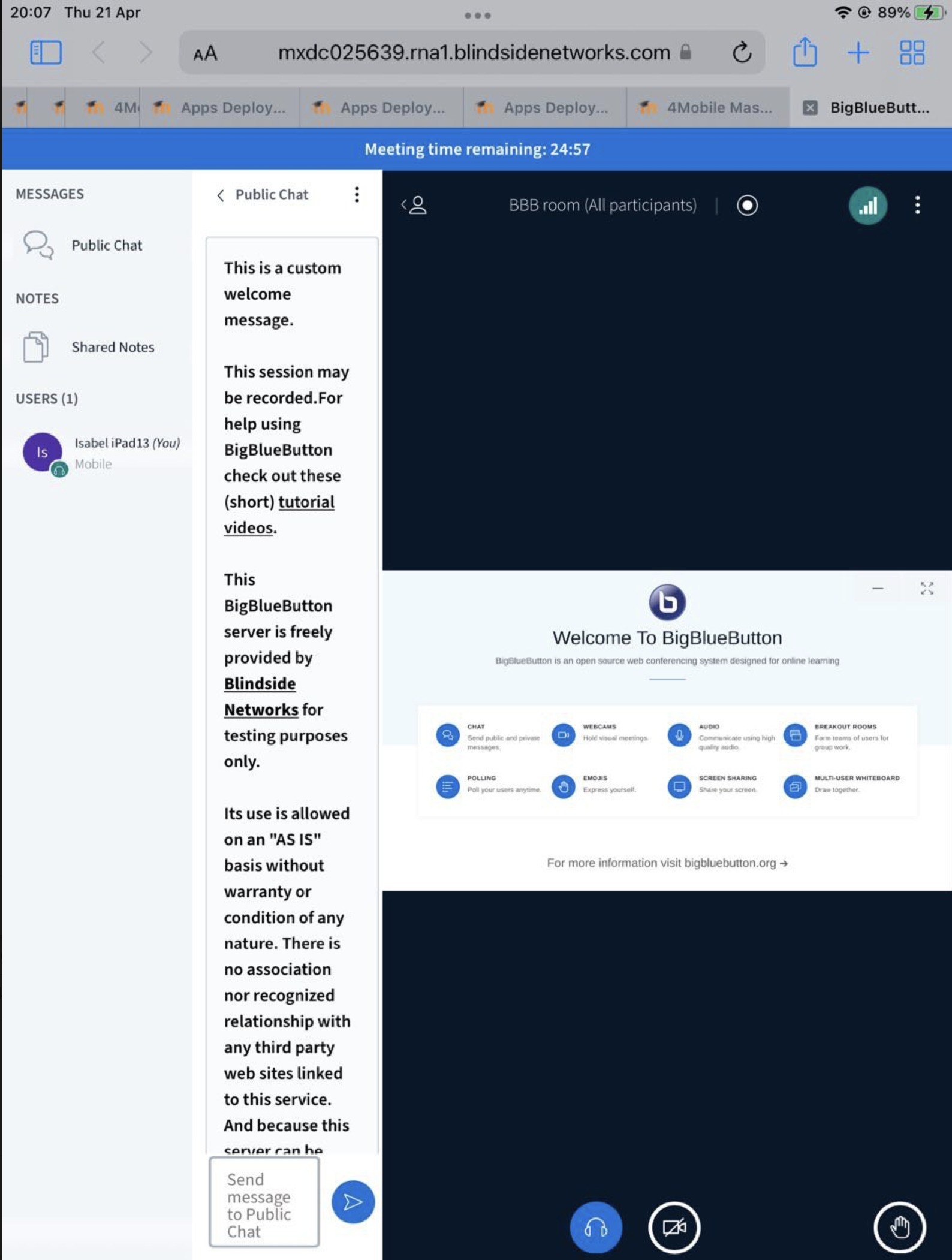Show Safari tab overview grid

(x=912, y=53)
